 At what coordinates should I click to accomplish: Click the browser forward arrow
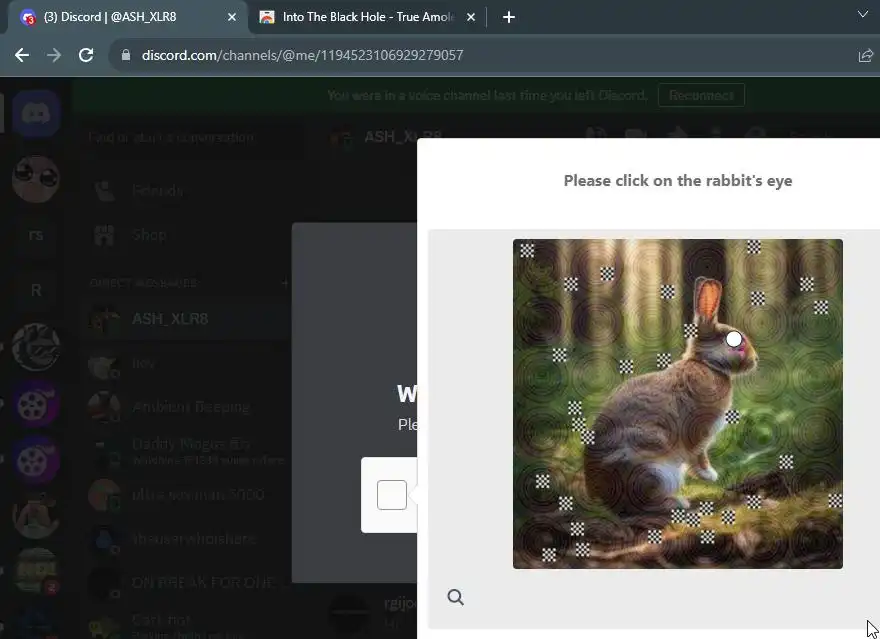click(54, 55)
